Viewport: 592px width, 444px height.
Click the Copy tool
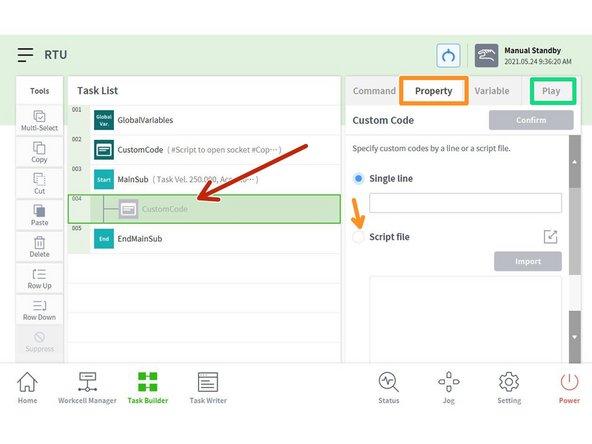[39, 152]
